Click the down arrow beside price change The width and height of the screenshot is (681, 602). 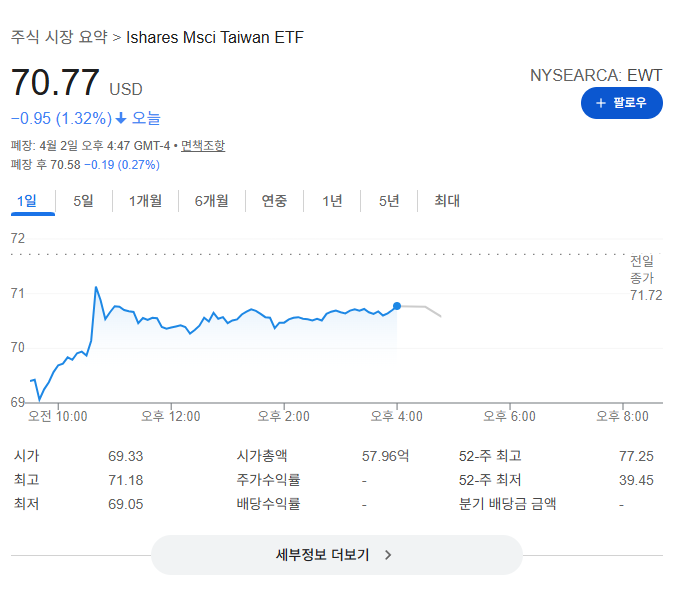tap(121, 118)
